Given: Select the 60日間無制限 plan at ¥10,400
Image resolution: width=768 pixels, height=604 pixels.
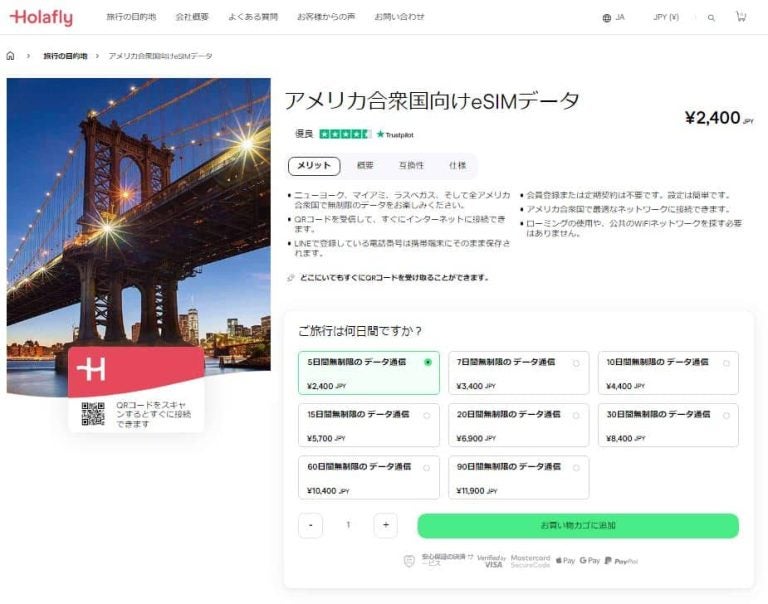Looking at the screenshot, I should click(x=369, y=478).
